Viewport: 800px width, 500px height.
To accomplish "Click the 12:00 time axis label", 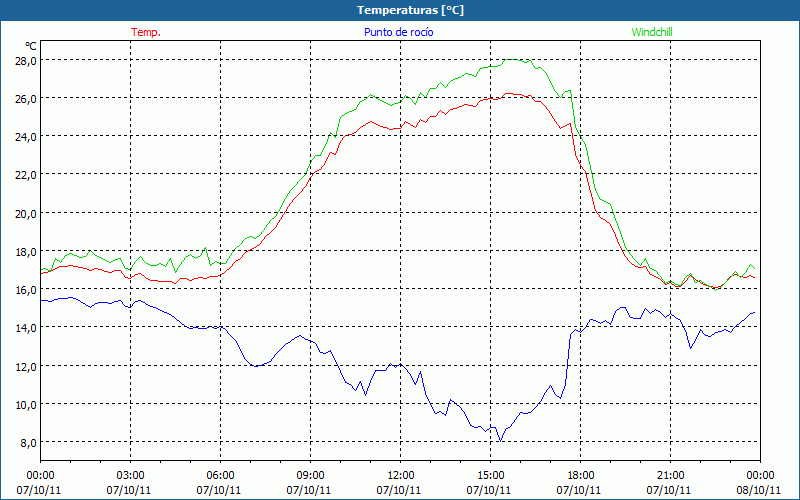I will [401, 476].
